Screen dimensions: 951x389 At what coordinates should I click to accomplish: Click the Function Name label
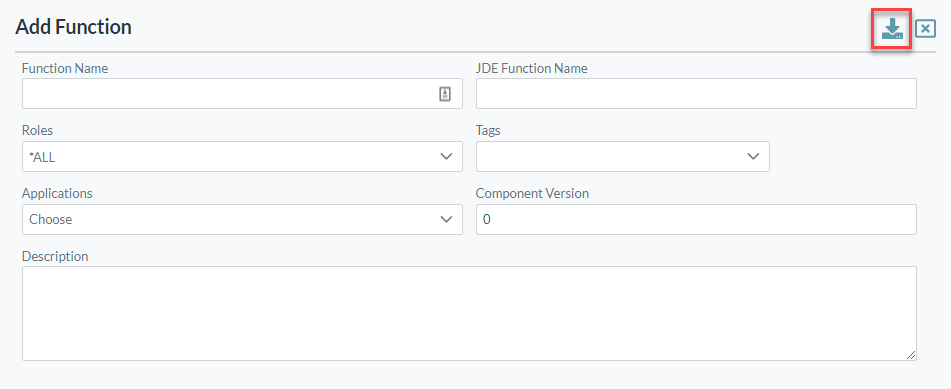tap(65, 69)
